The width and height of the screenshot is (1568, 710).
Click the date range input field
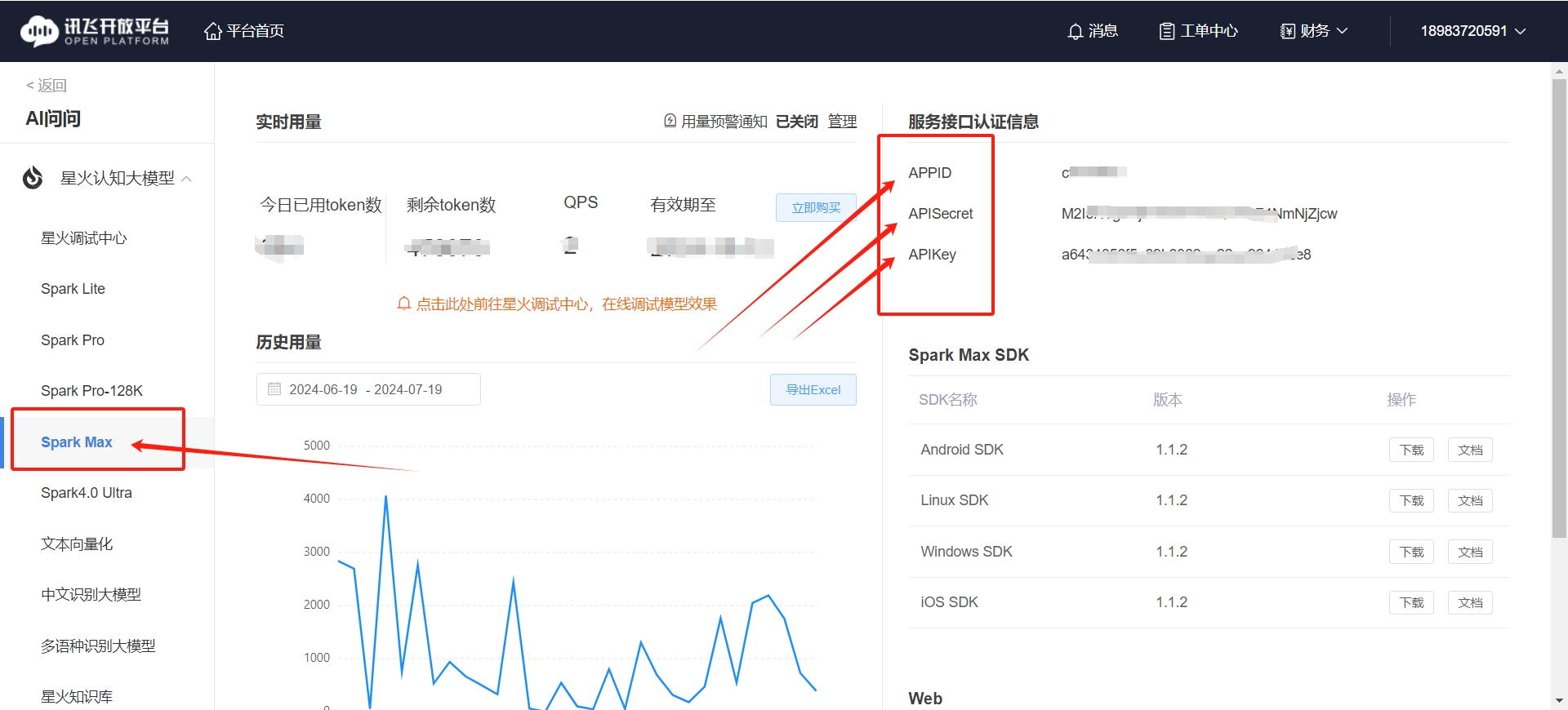point(368,389)
